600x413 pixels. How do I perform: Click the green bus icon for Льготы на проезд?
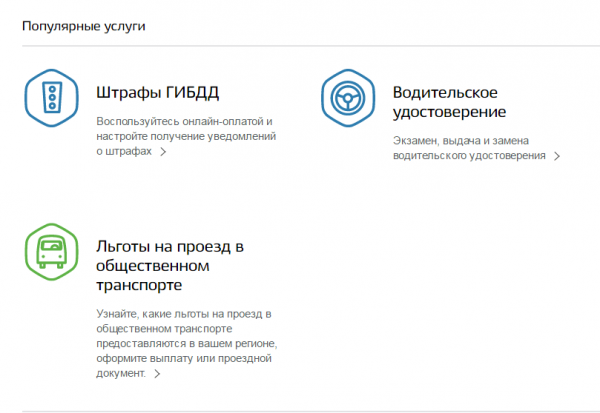52,252
